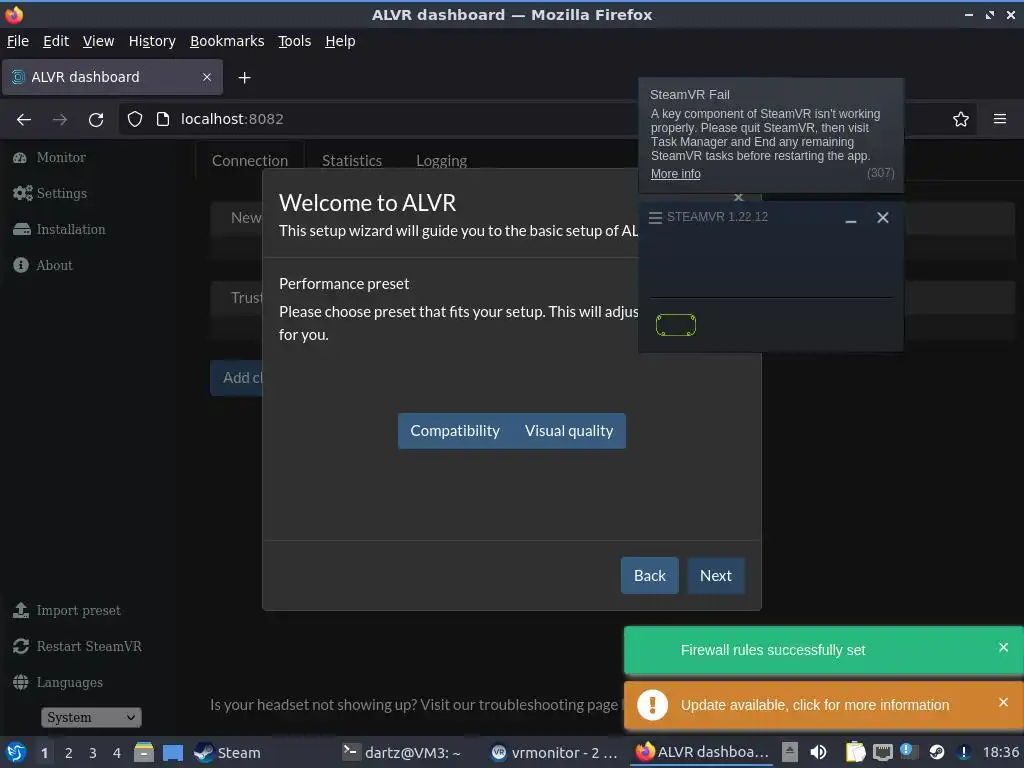Screen dimensions: 1024x768
Task: Open the taskbar start menu icon
Action: click(x=16, y=753)
